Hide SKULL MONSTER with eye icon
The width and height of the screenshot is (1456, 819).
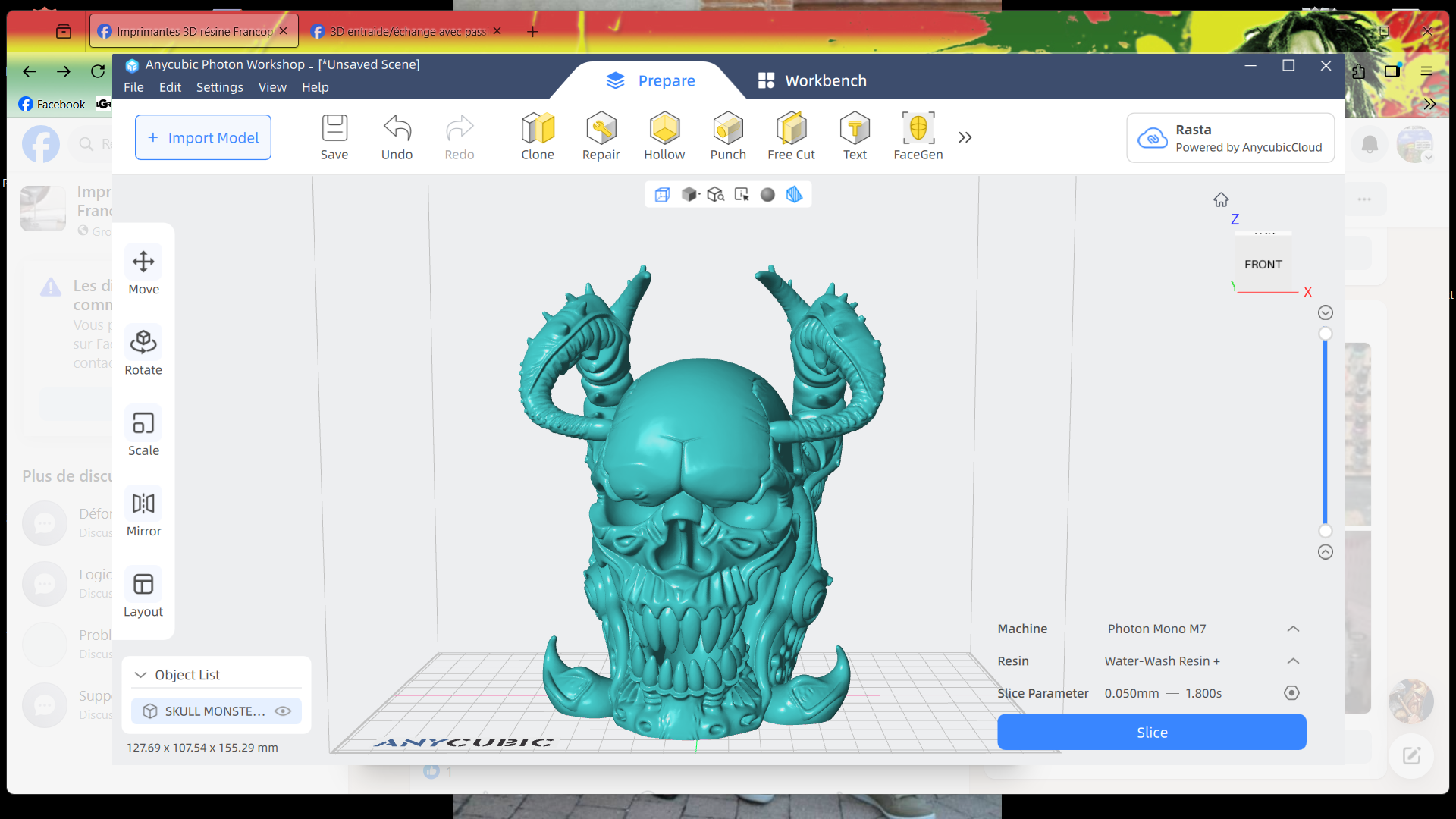point(283,711)
